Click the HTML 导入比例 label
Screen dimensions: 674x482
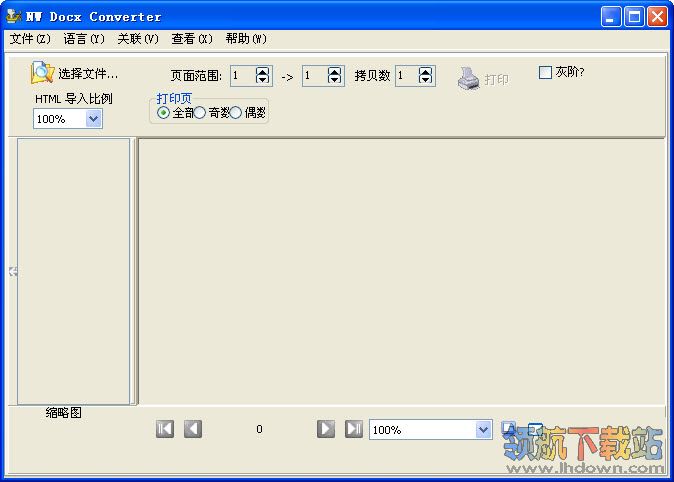point(74,98)
